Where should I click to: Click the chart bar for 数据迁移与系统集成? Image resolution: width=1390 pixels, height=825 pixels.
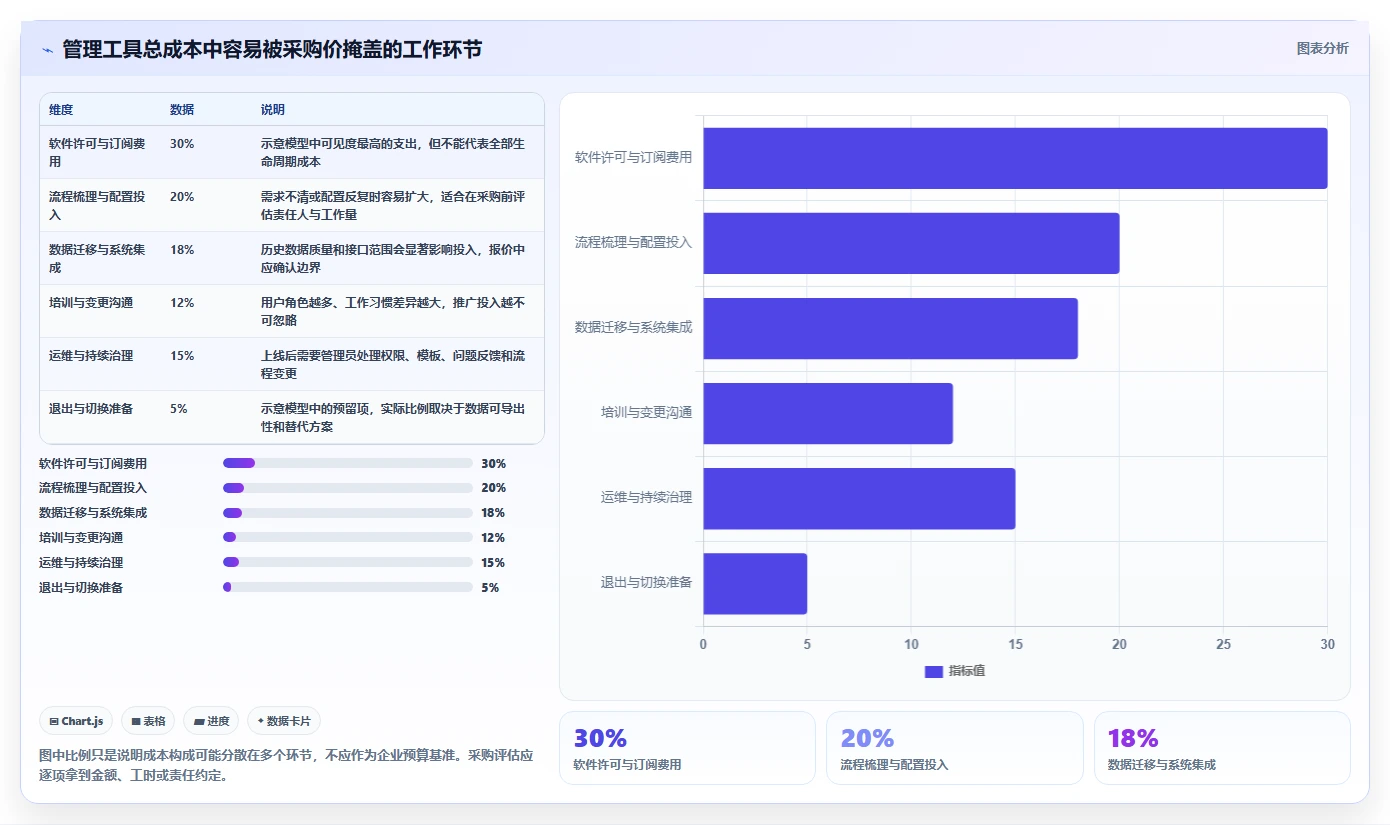point(890,328)
